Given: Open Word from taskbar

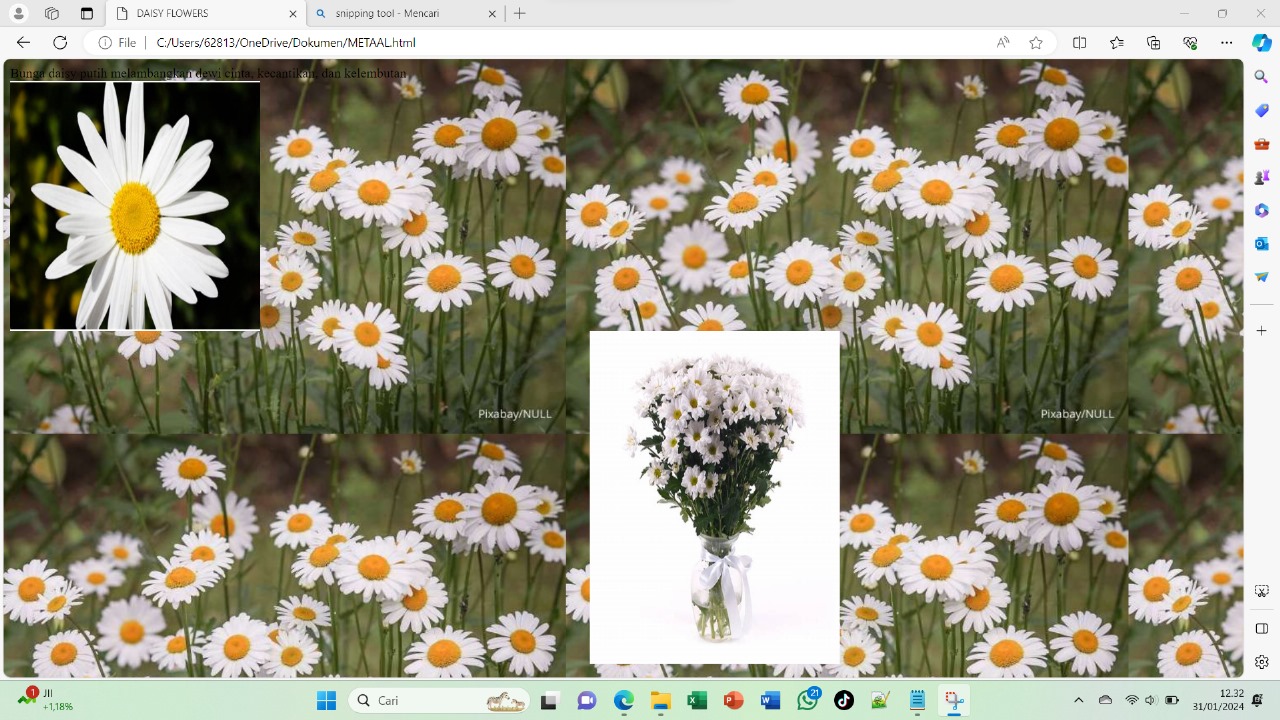Looking at the screenshot, I should coord(770,701).
